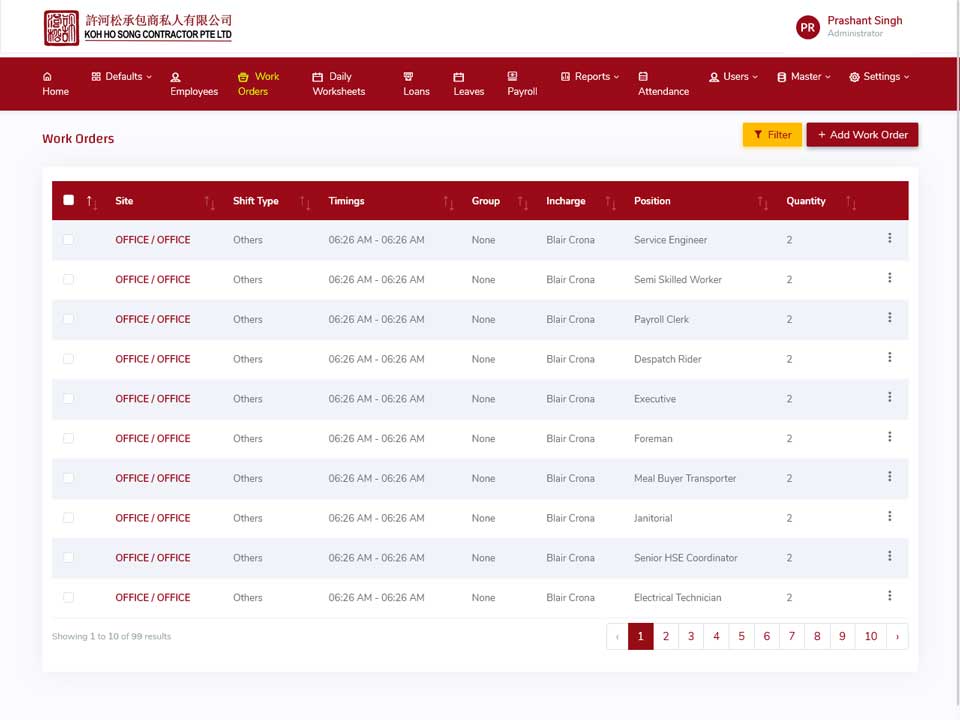Click the yellow Filter button
The width and height of the screenshot is (960, 720).
pos(772,135)
